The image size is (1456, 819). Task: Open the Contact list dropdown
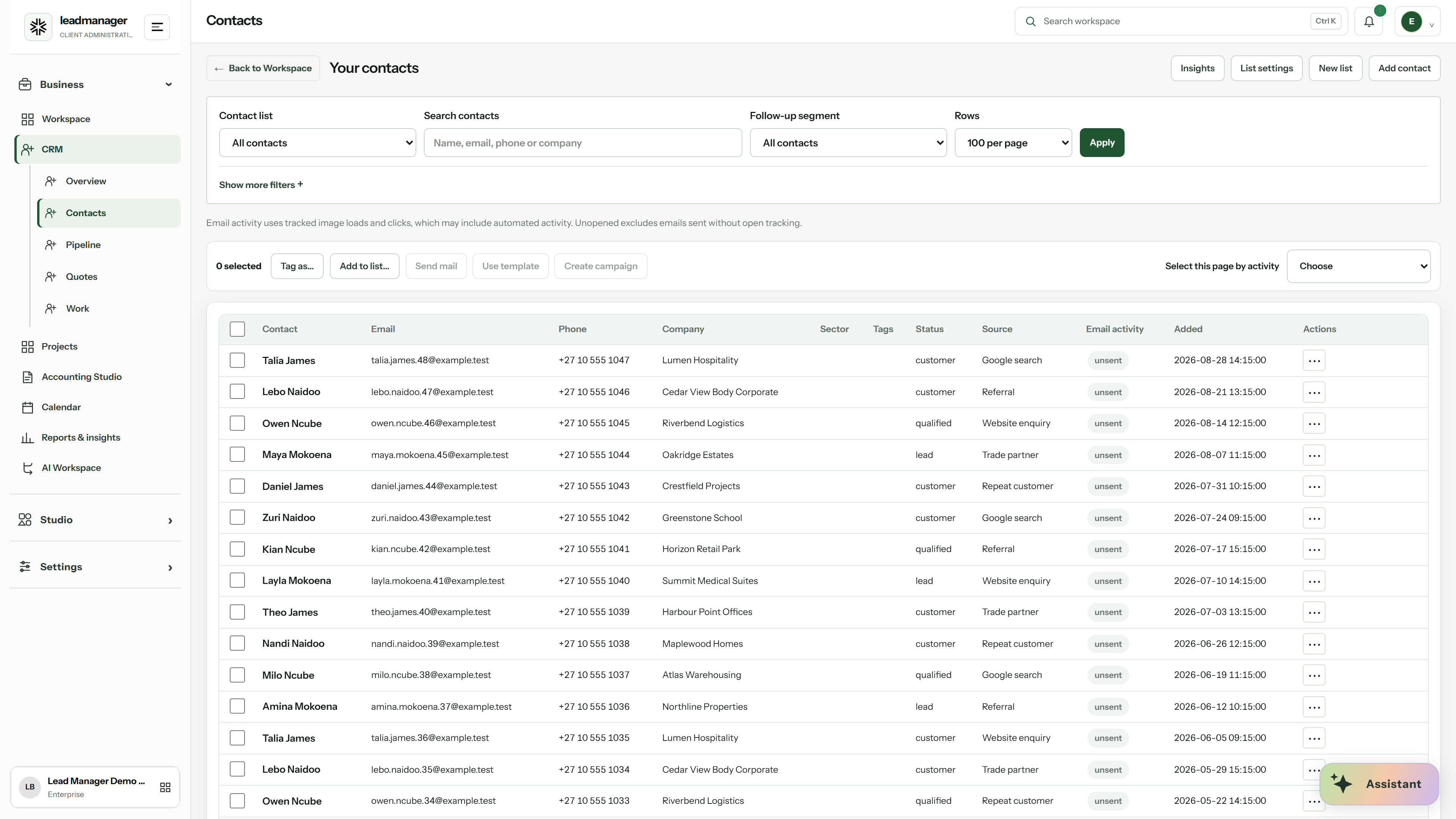[318, 143]
